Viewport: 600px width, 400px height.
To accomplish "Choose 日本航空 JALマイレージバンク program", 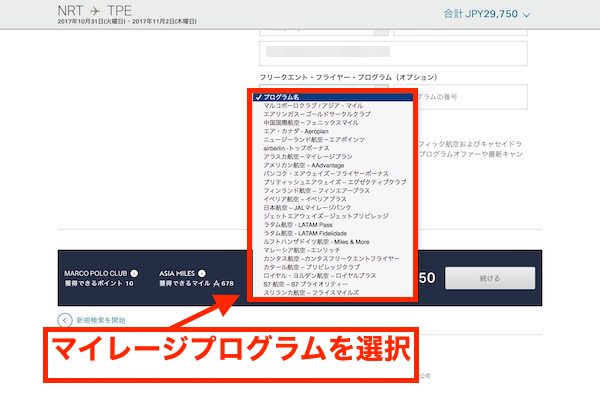I will [x=333, y=208].
